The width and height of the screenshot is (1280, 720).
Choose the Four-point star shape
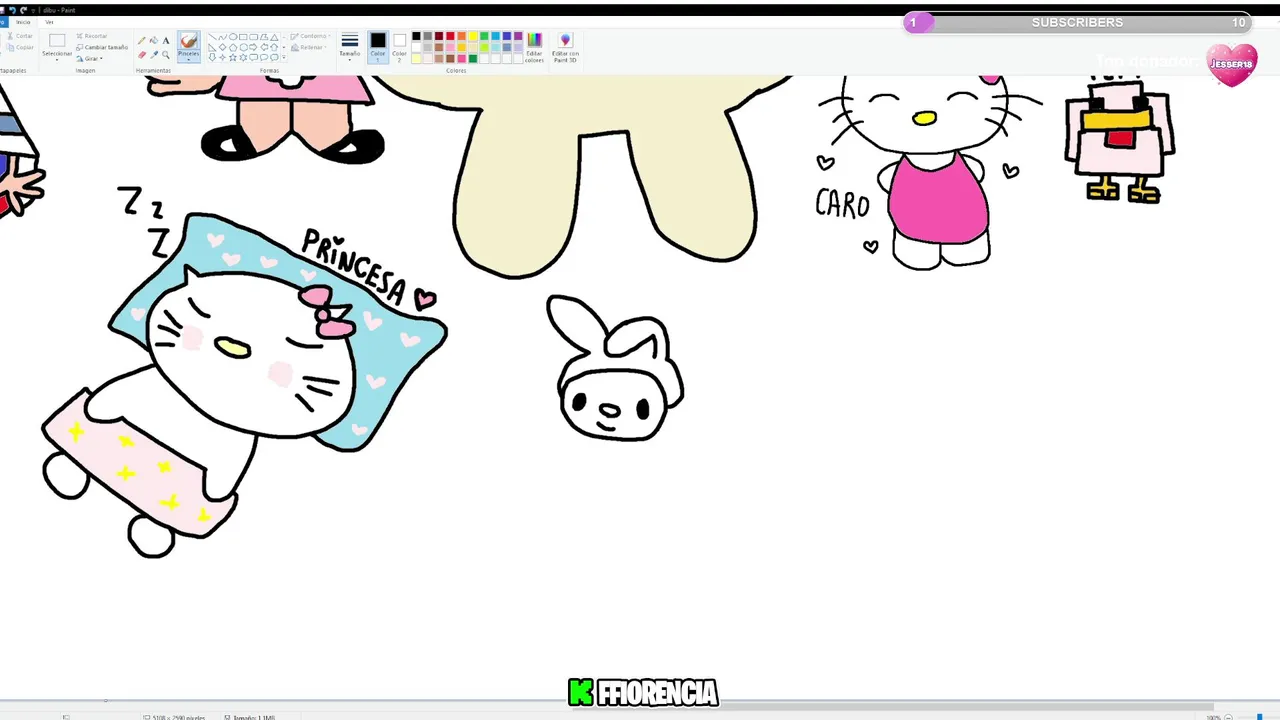pyautogui.click(x=222, y=57)
